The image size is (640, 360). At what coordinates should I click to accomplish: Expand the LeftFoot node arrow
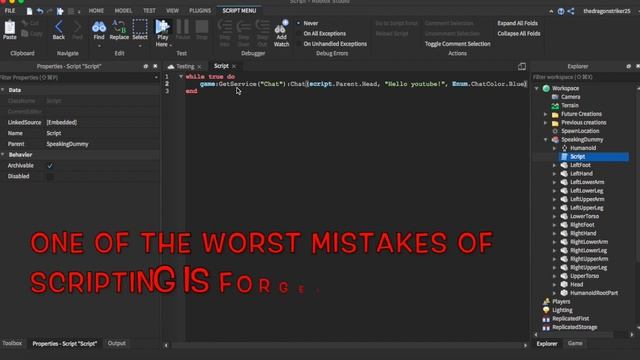pyautogui.click(x=555, y=165)
